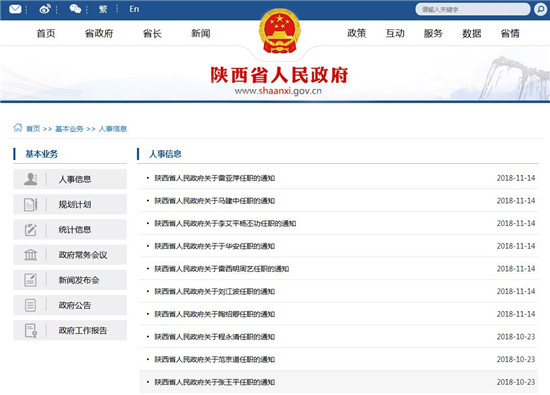Focus the keyword search input field
550x395 pixels.
point(472,9)
